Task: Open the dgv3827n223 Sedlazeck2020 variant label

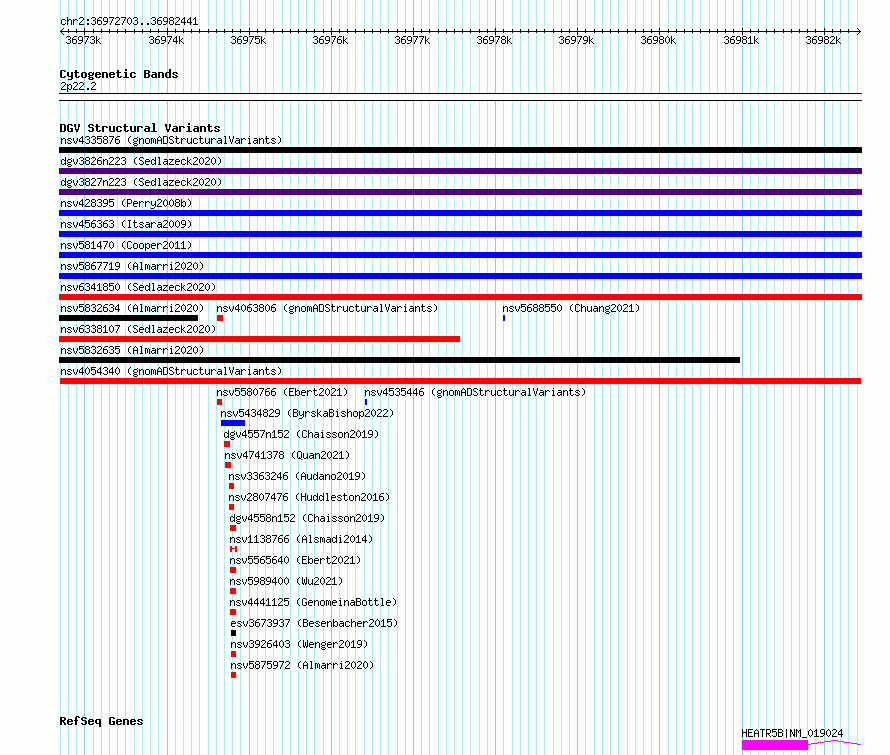Action: point(141,182)
